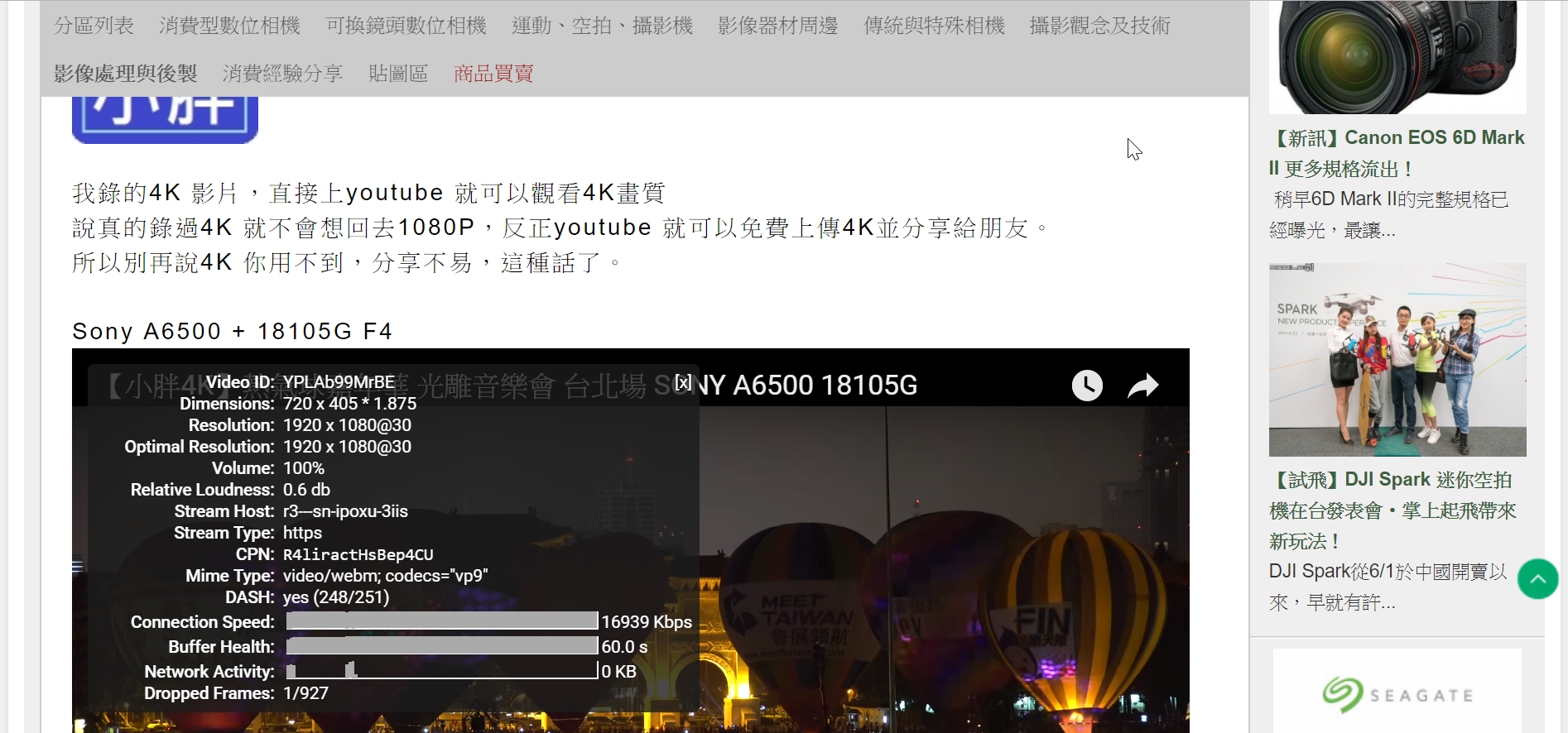Open 可換鏡頭數位相機 section
The image size is (1568, 733).
point(406,26)
